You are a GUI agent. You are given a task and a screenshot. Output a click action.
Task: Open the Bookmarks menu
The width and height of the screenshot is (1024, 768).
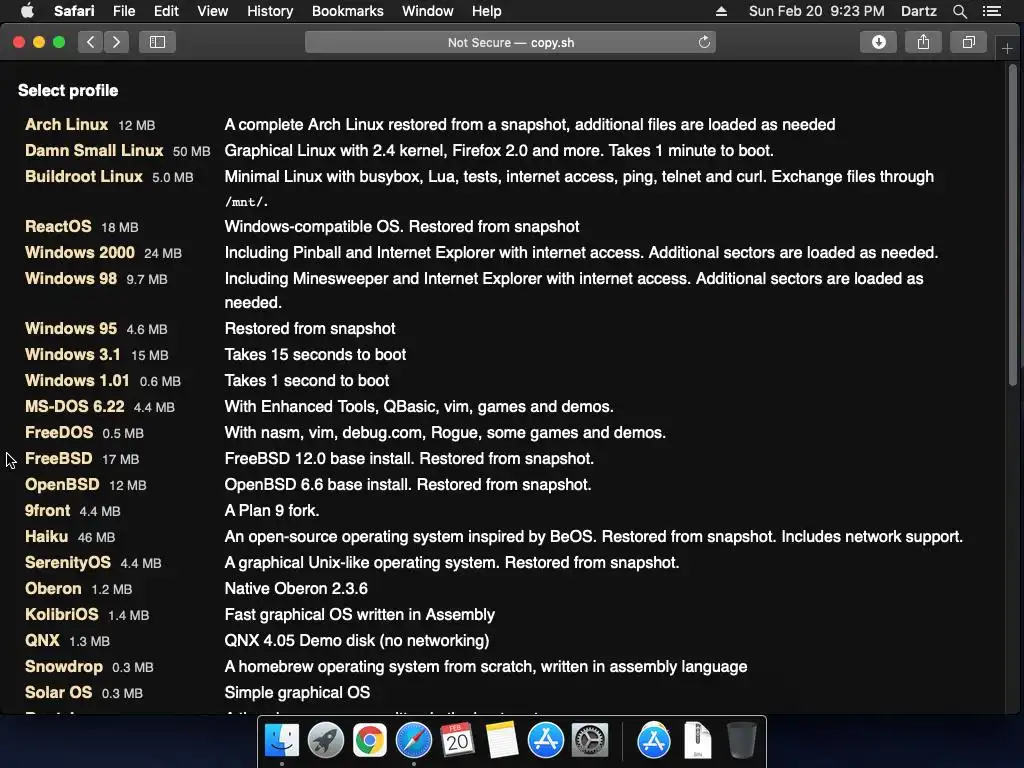pos(347,11)
